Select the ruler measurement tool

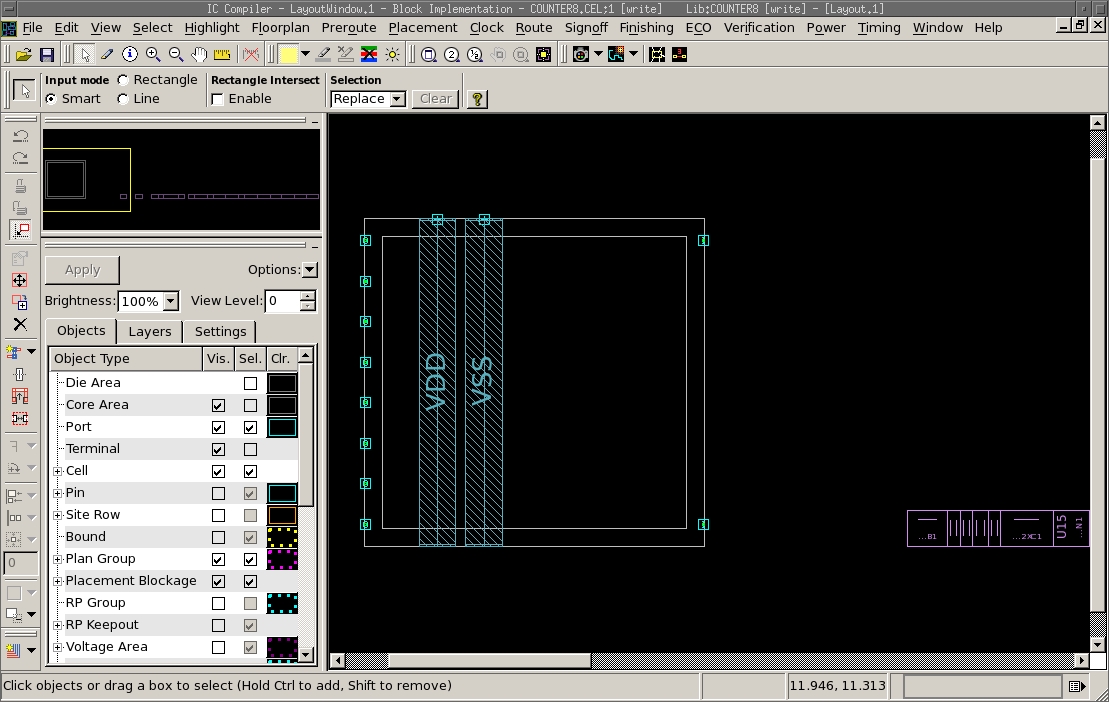pos(222,54)
